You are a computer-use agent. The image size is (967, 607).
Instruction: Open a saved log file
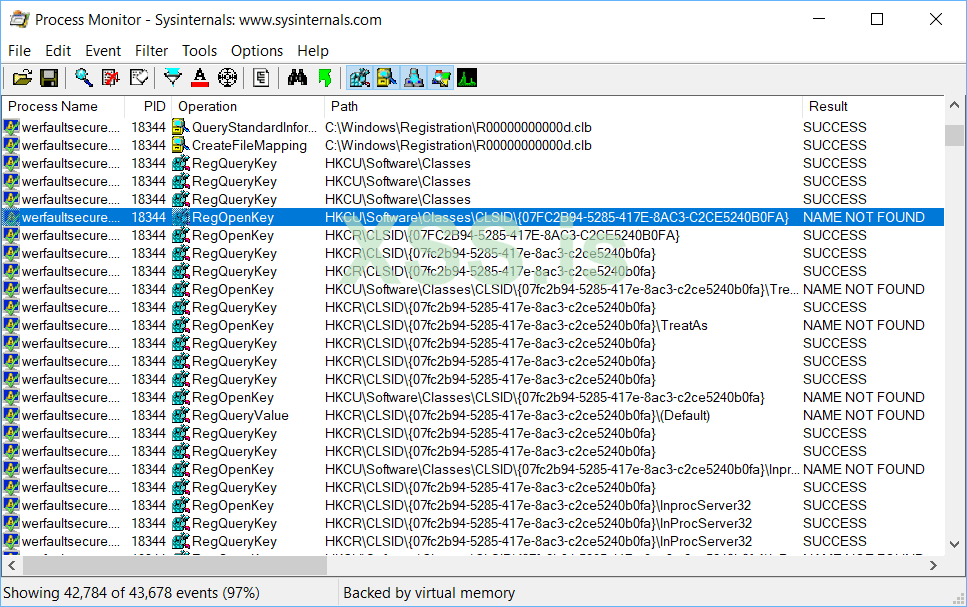pyautogui.click(x=22, y=77)
